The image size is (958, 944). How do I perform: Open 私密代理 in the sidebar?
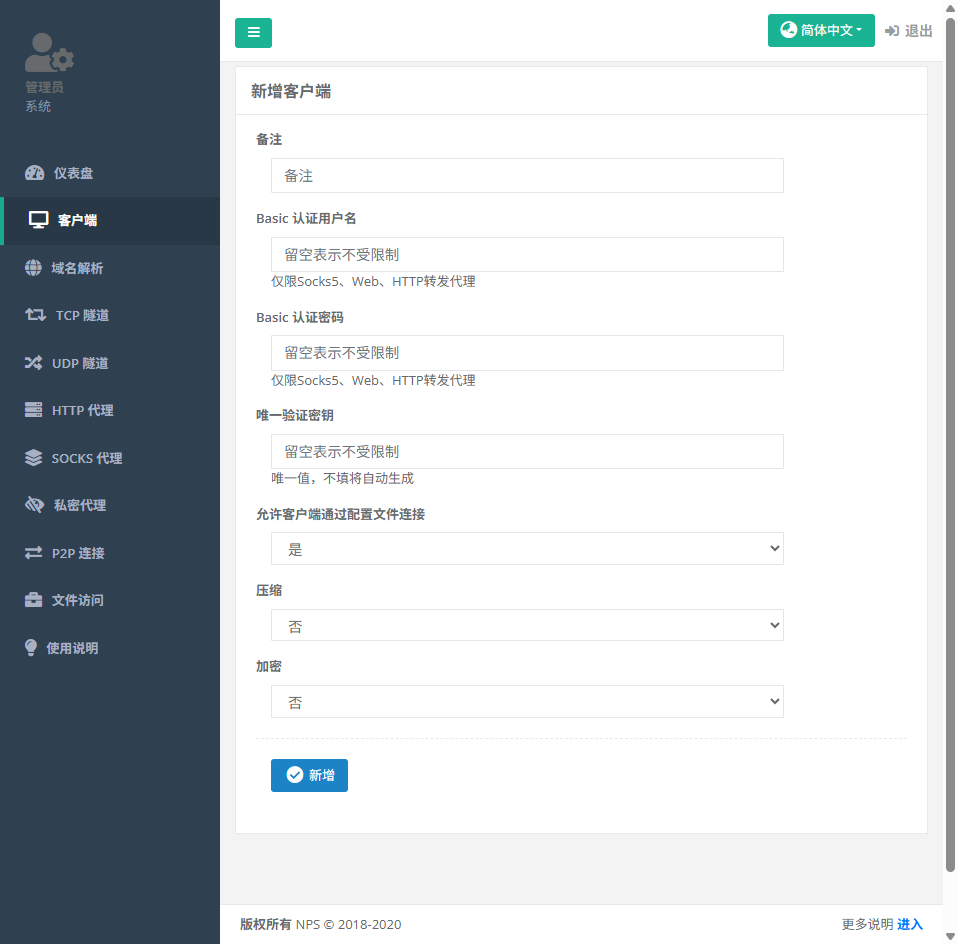pyautogui.click(x=110, y=505)
